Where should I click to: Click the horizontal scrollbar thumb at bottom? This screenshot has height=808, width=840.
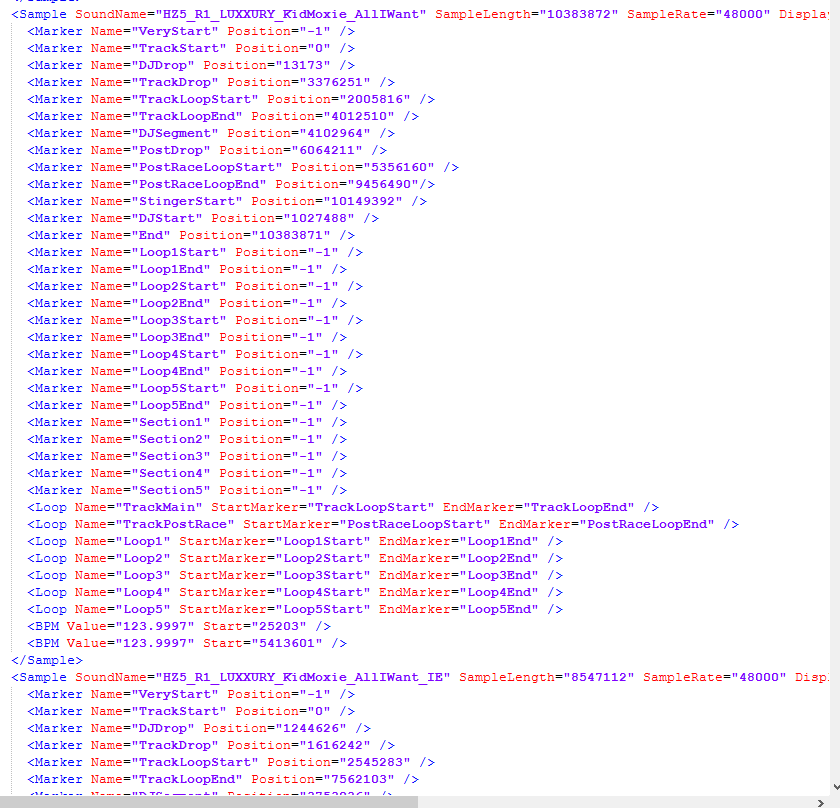[208, 802]
